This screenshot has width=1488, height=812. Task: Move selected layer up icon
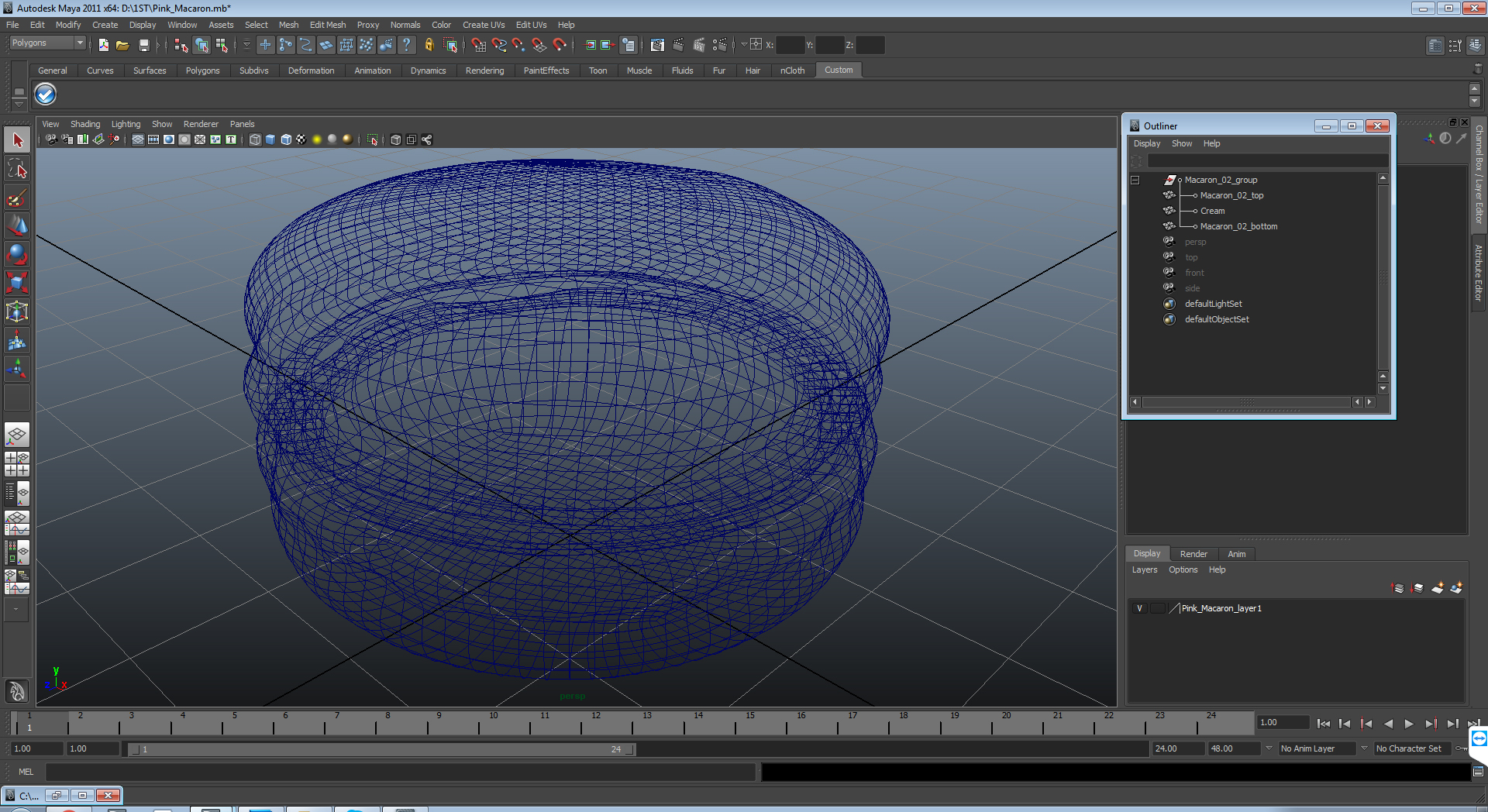[1398, 588]
